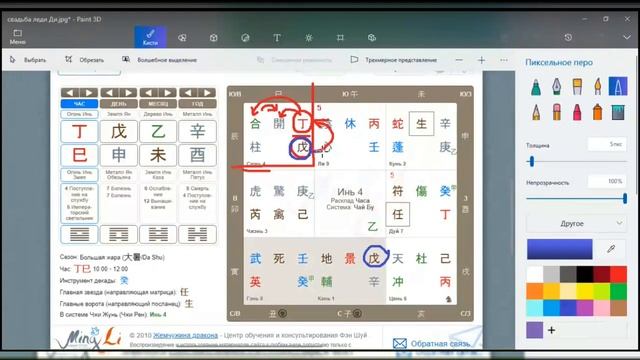Click the 申 day branch cell
Image resolution: width=640 pixels, height=360 pixels.
coord(119,155)
